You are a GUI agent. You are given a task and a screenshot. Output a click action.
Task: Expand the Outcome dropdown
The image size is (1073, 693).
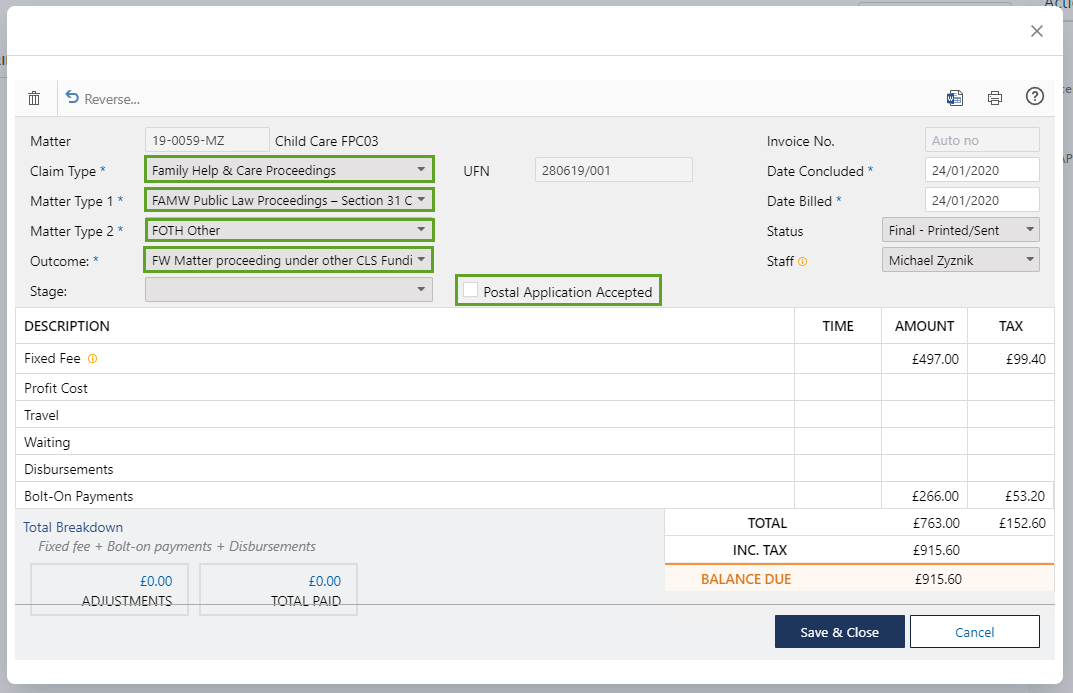coord(289,261)
